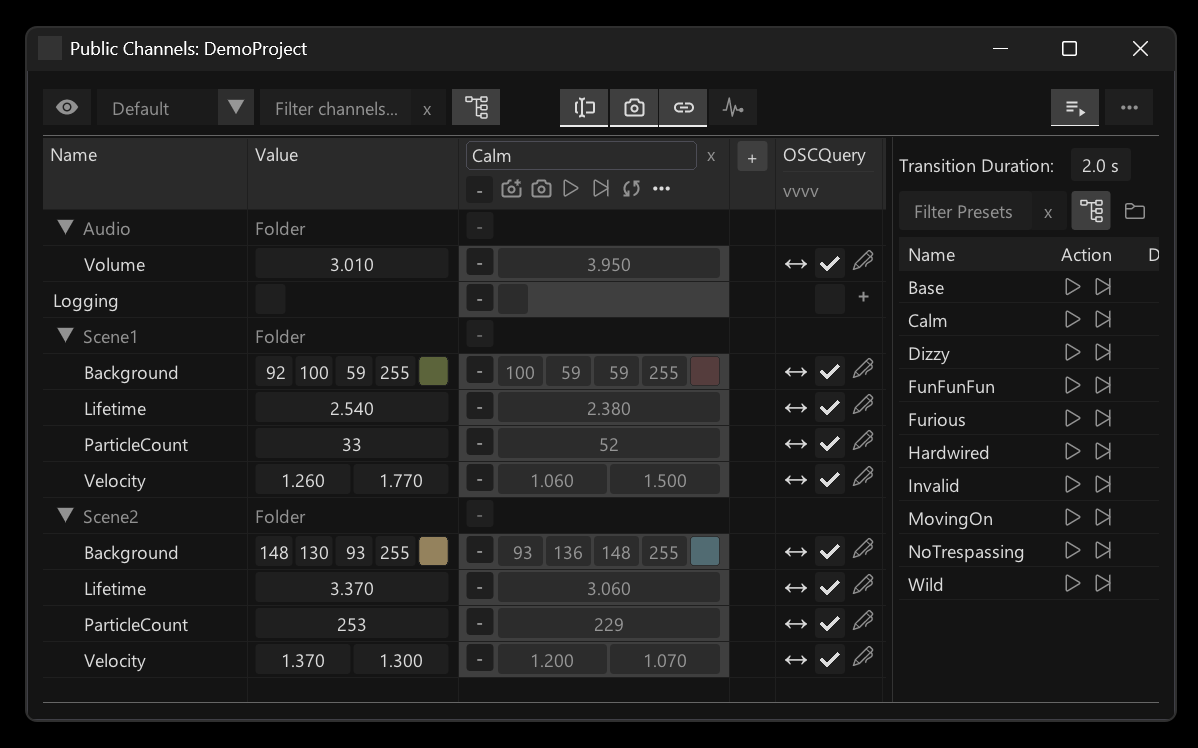Collapse the Audio folder
Image resolution: width=1198 pixels, height=748 pixels.
(x=66, y=228)
